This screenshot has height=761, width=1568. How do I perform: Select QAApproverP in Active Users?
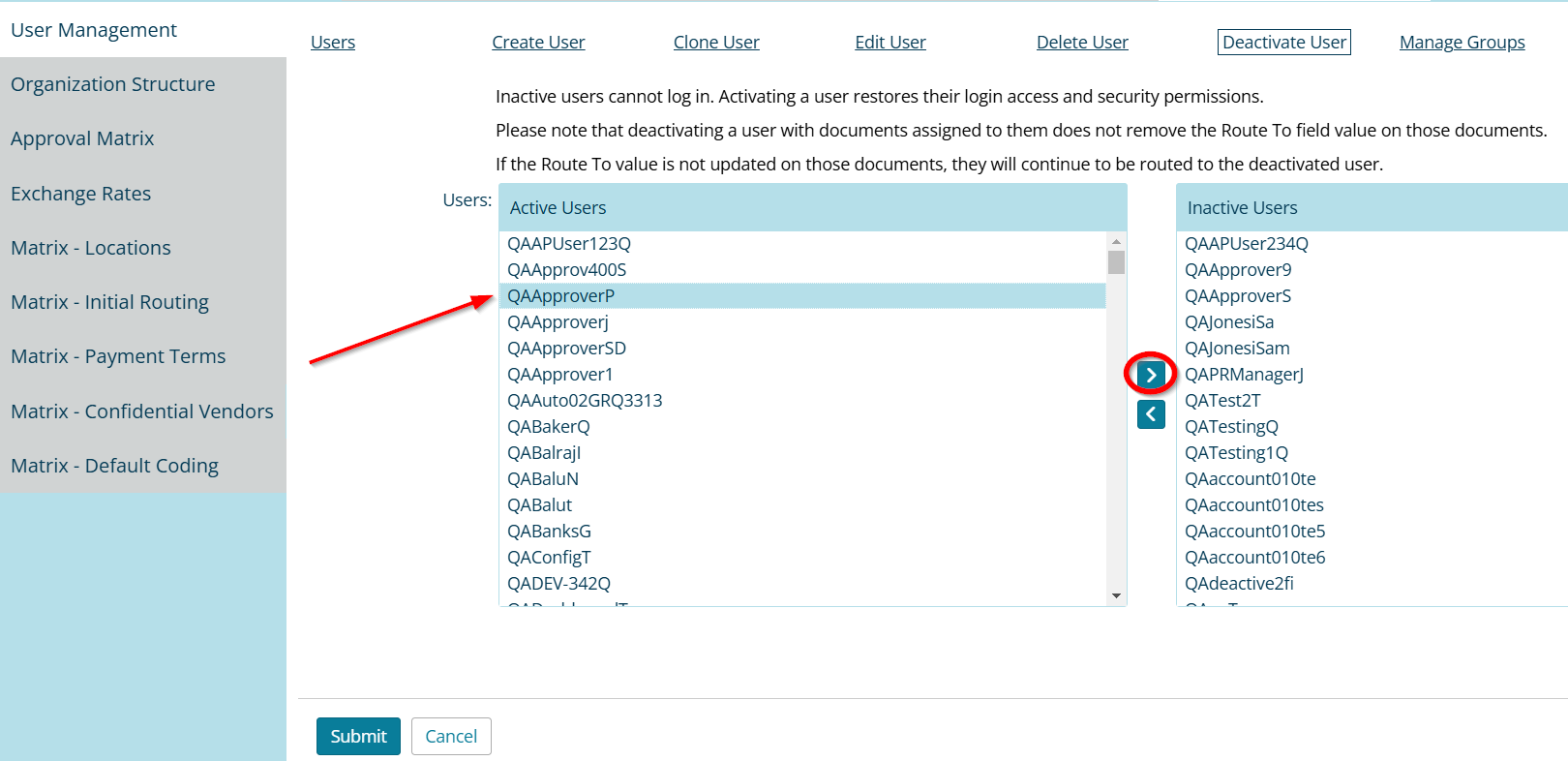tap(561, 296)
